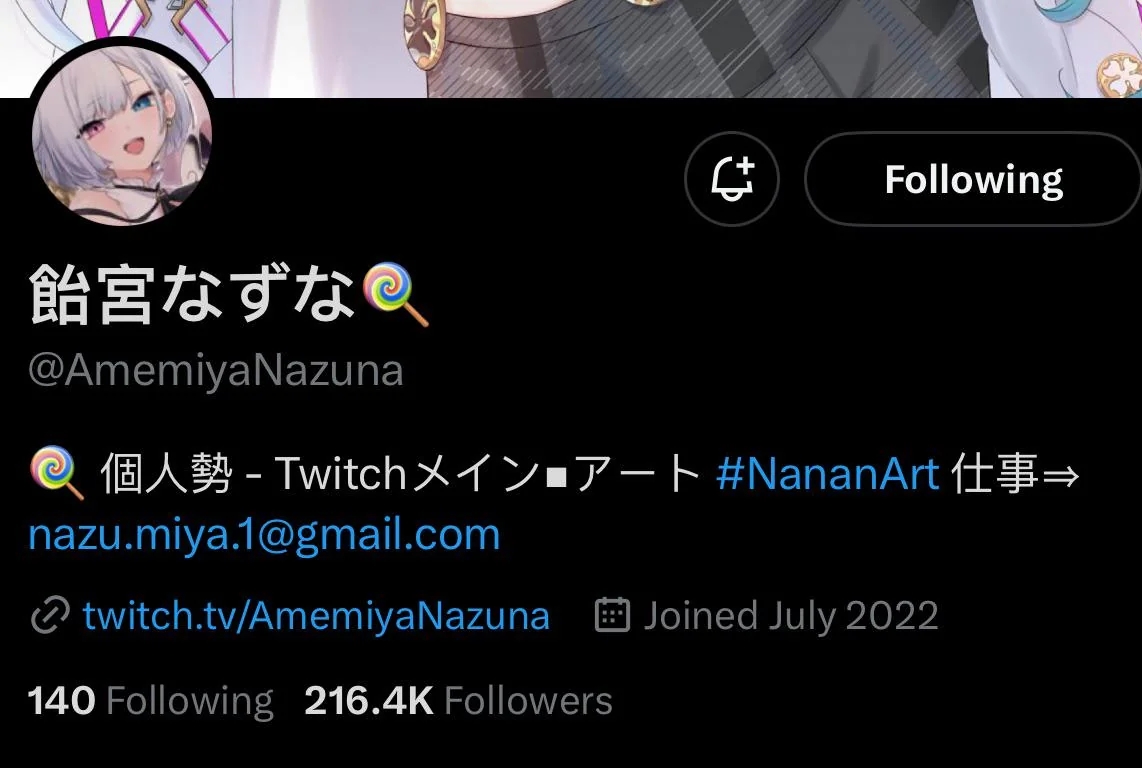Click the calendar icon next to Joined date
Screen dimensions: 1142x768
pyautogui.click(x=613, y=615)
